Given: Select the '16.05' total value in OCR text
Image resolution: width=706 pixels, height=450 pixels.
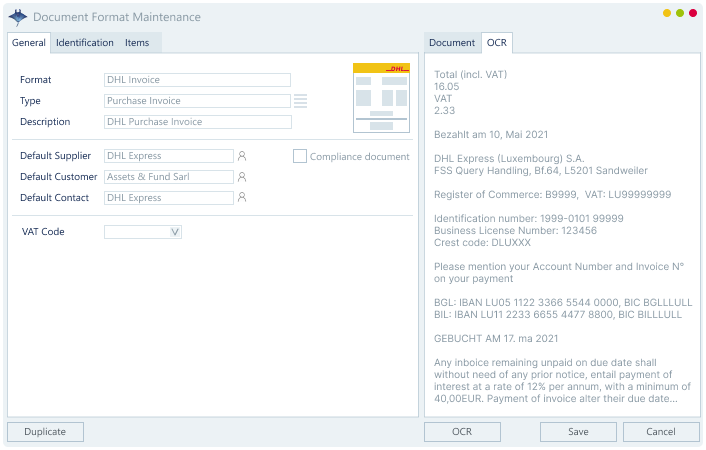Looking at the screenshot, I should click(x=447, y=86).
